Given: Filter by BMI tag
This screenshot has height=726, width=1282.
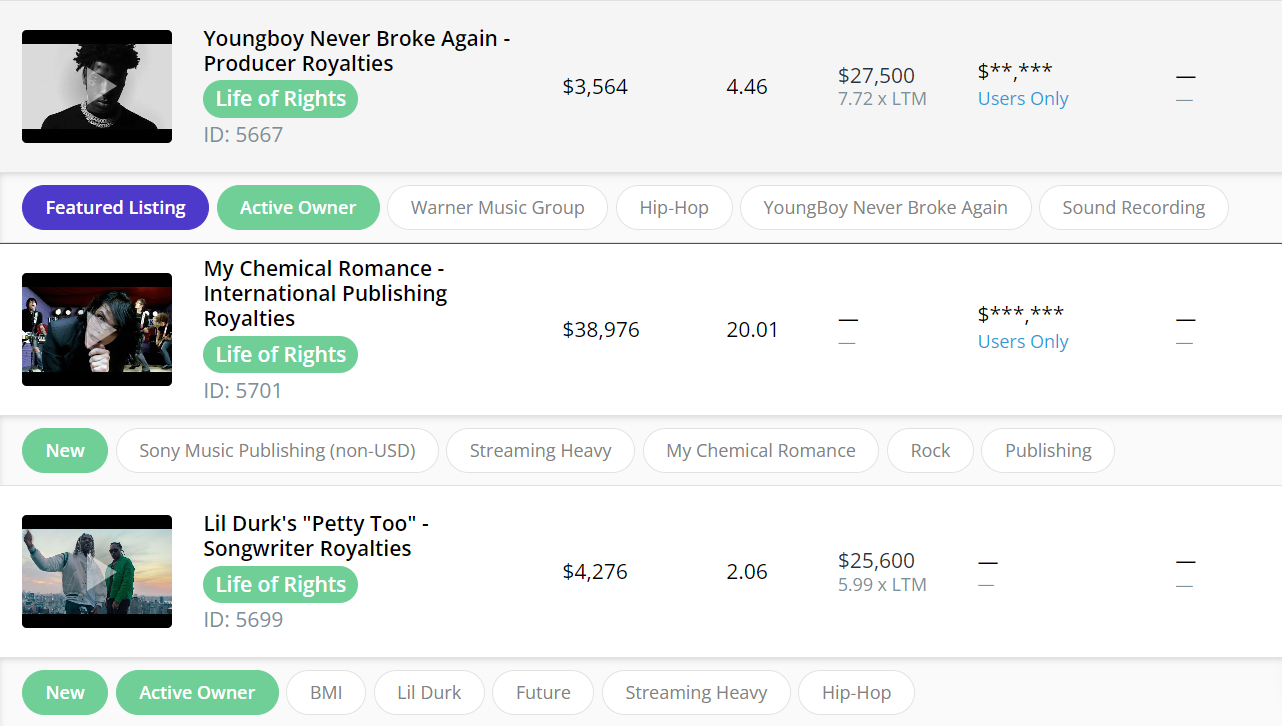Looking at the screenshot, I should [326, 693].
